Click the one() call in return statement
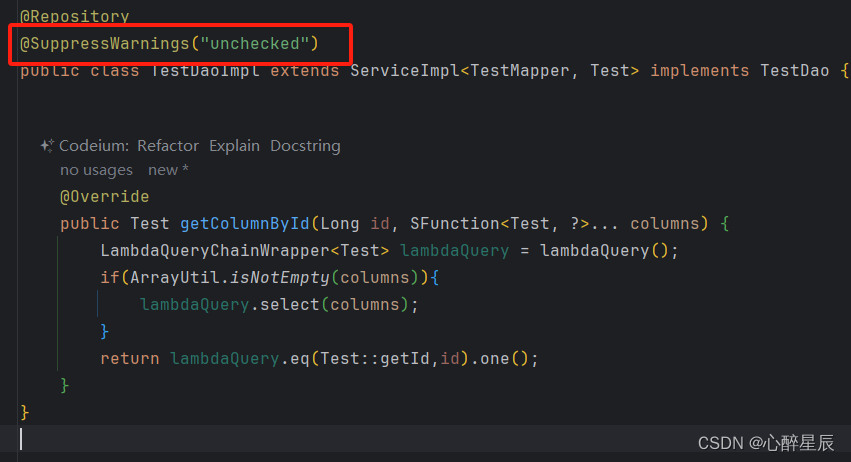 click(x=504, y=359)
